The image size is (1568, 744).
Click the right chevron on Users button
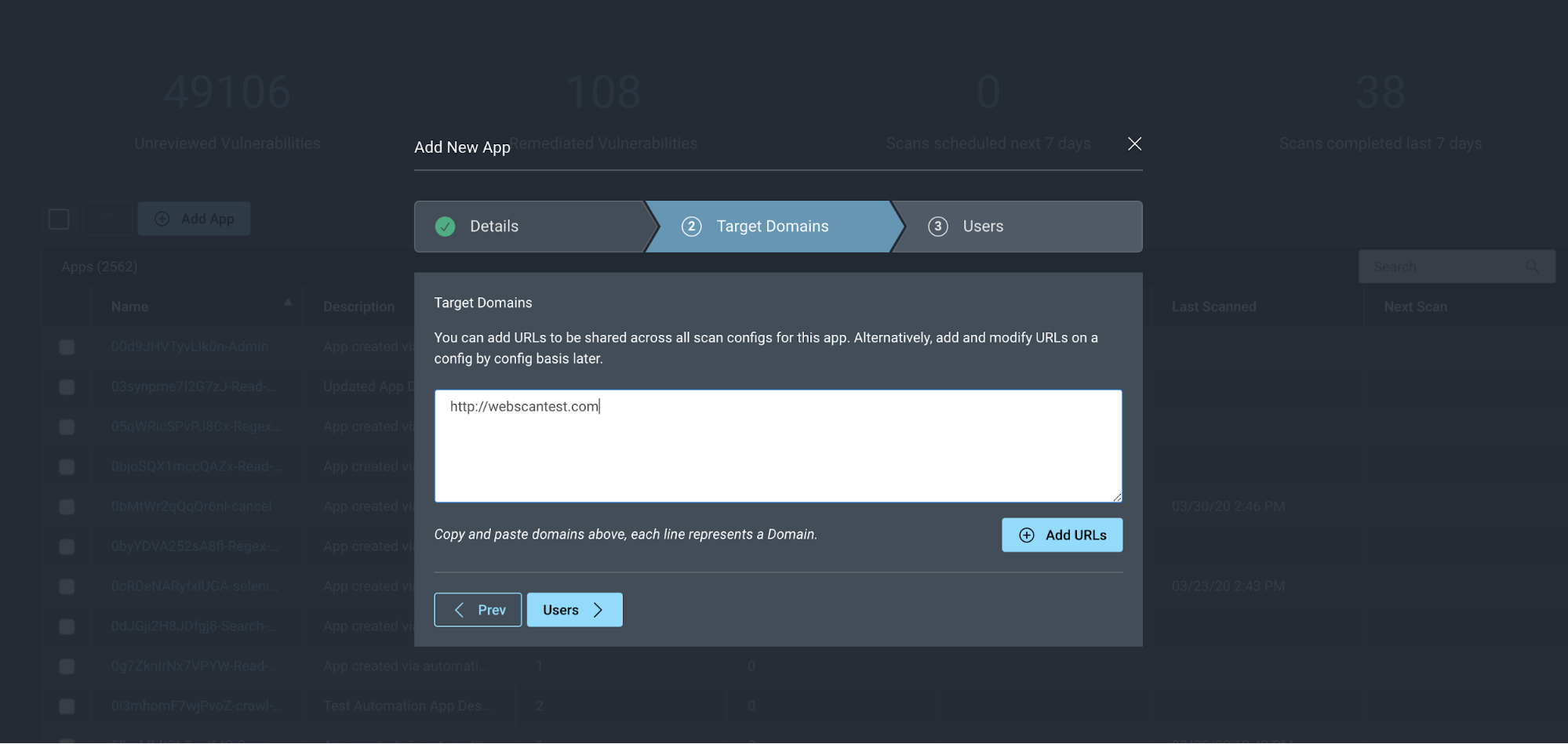pyautogui.click(x=598, y=610)
